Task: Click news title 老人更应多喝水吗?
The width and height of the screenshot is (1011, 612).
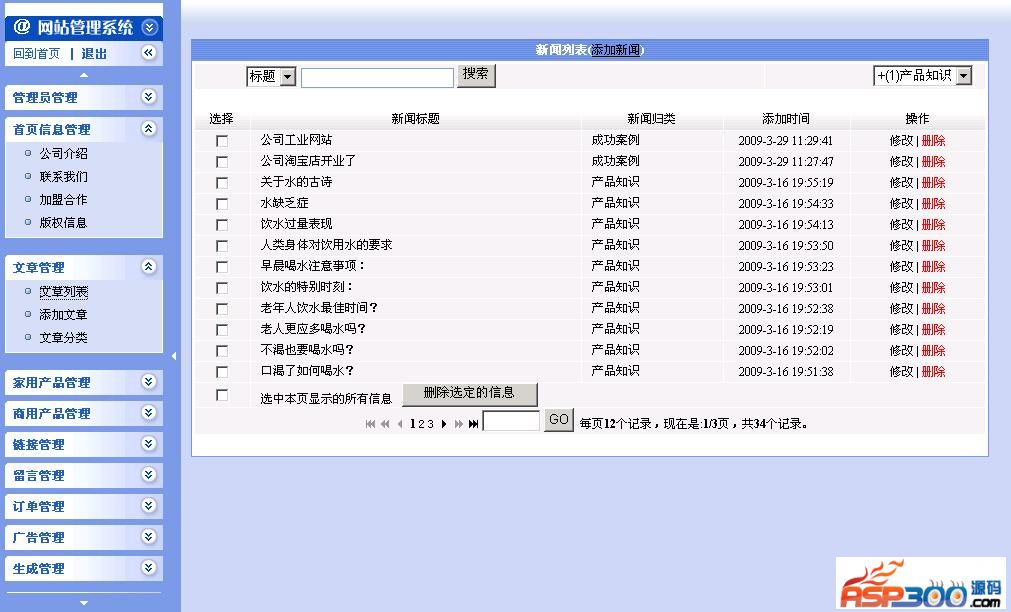Action: 313,329
